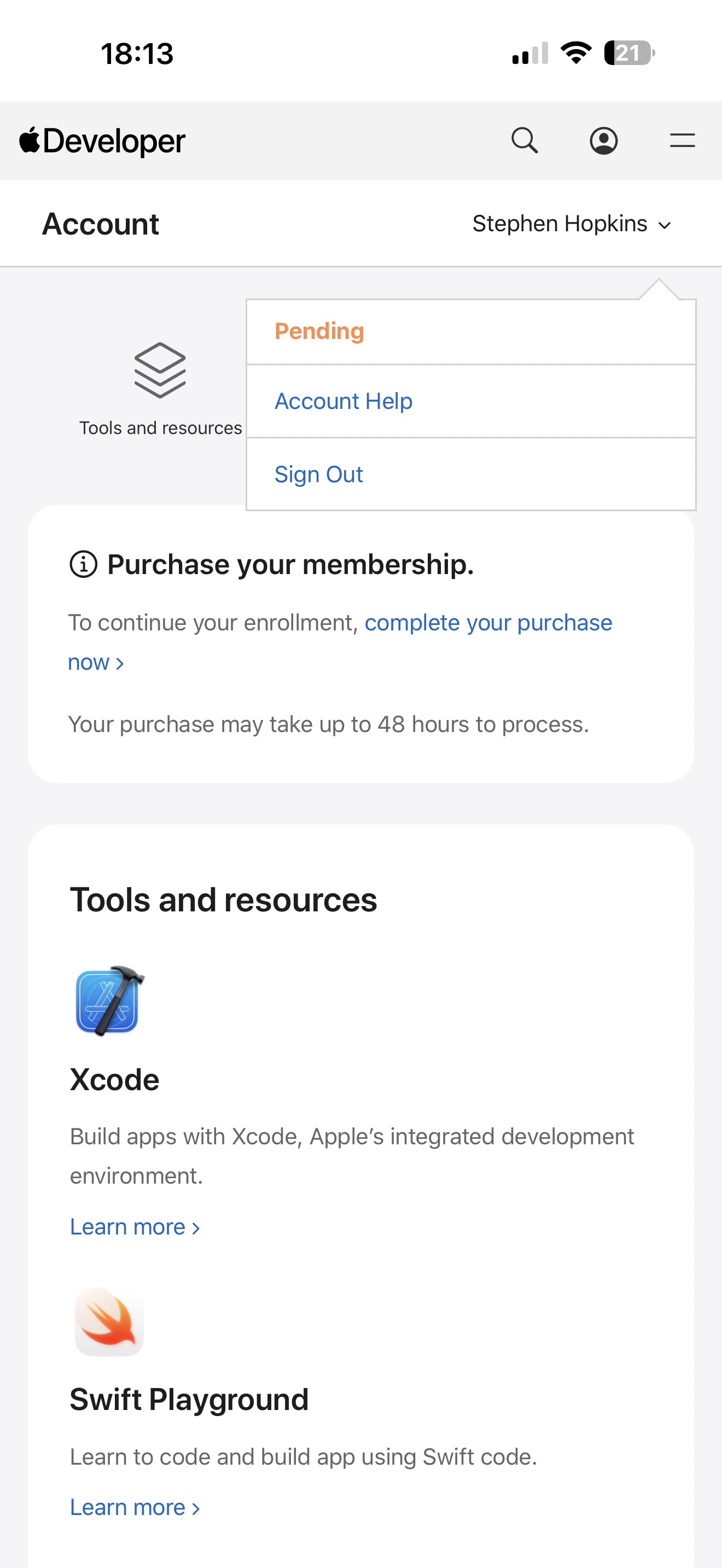Tap the info icon beside Purchase your membership

83,564
